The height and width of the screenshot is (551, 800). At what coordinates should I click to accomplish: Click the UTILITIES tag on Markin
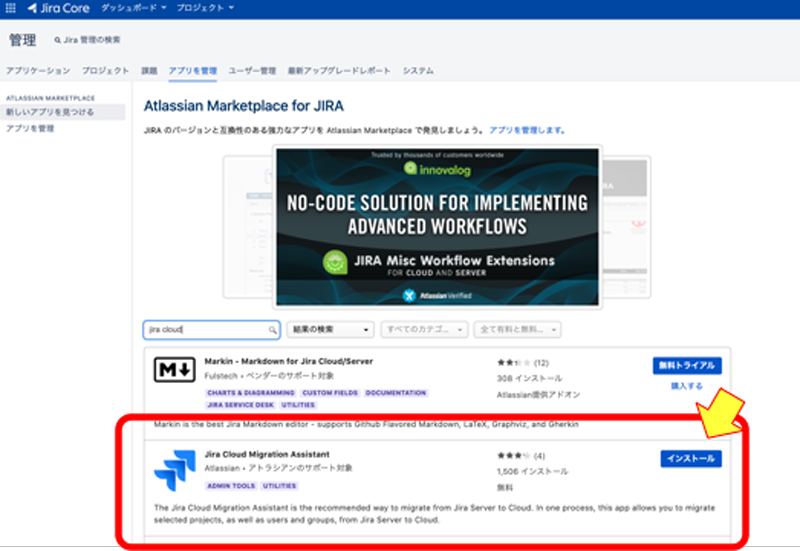pos(298,405)
